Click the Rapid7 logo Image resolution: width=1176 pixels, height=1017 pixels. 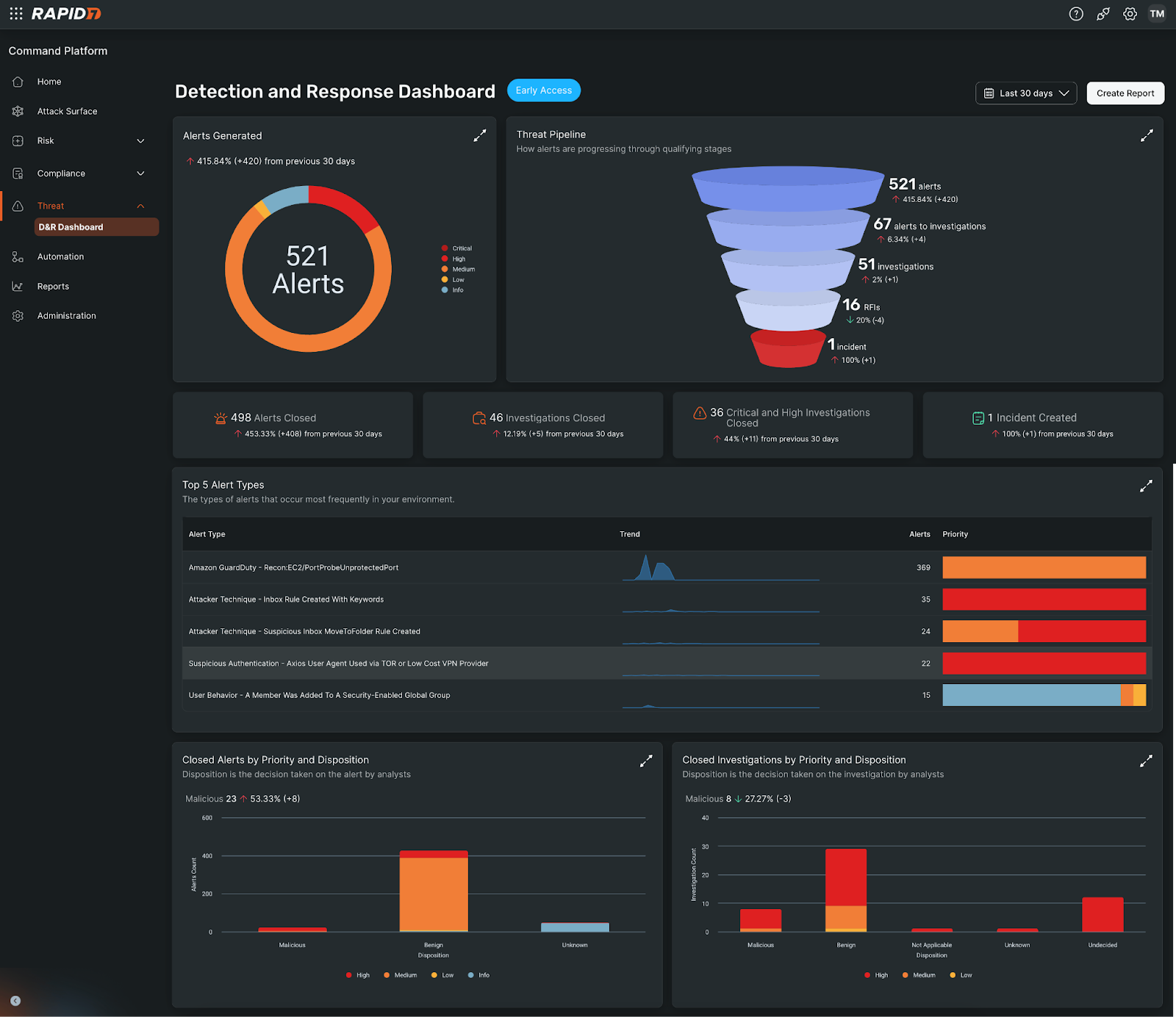67,13
